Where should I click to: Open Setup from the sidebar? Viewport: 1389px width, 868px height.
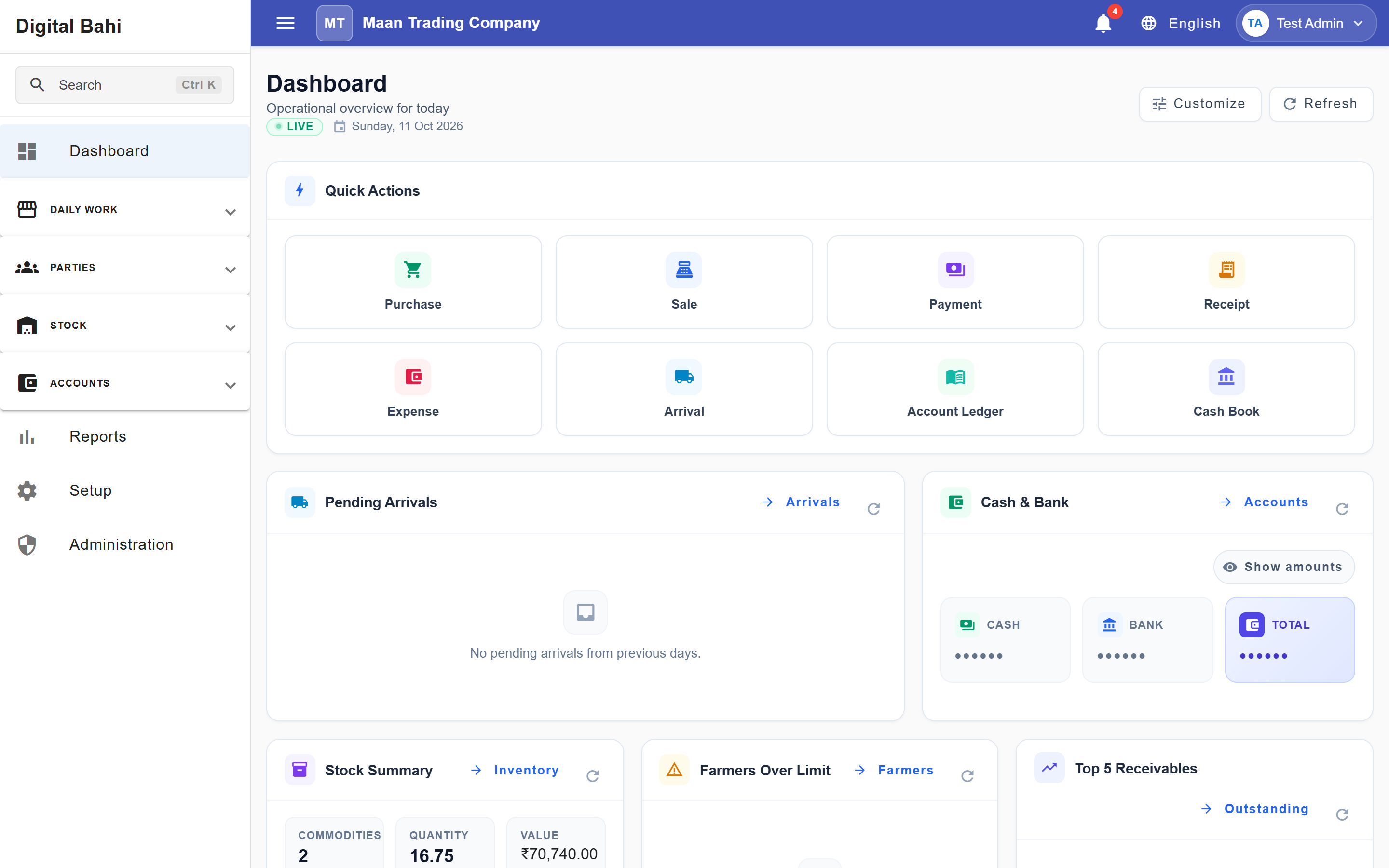[x=124, y=490]
